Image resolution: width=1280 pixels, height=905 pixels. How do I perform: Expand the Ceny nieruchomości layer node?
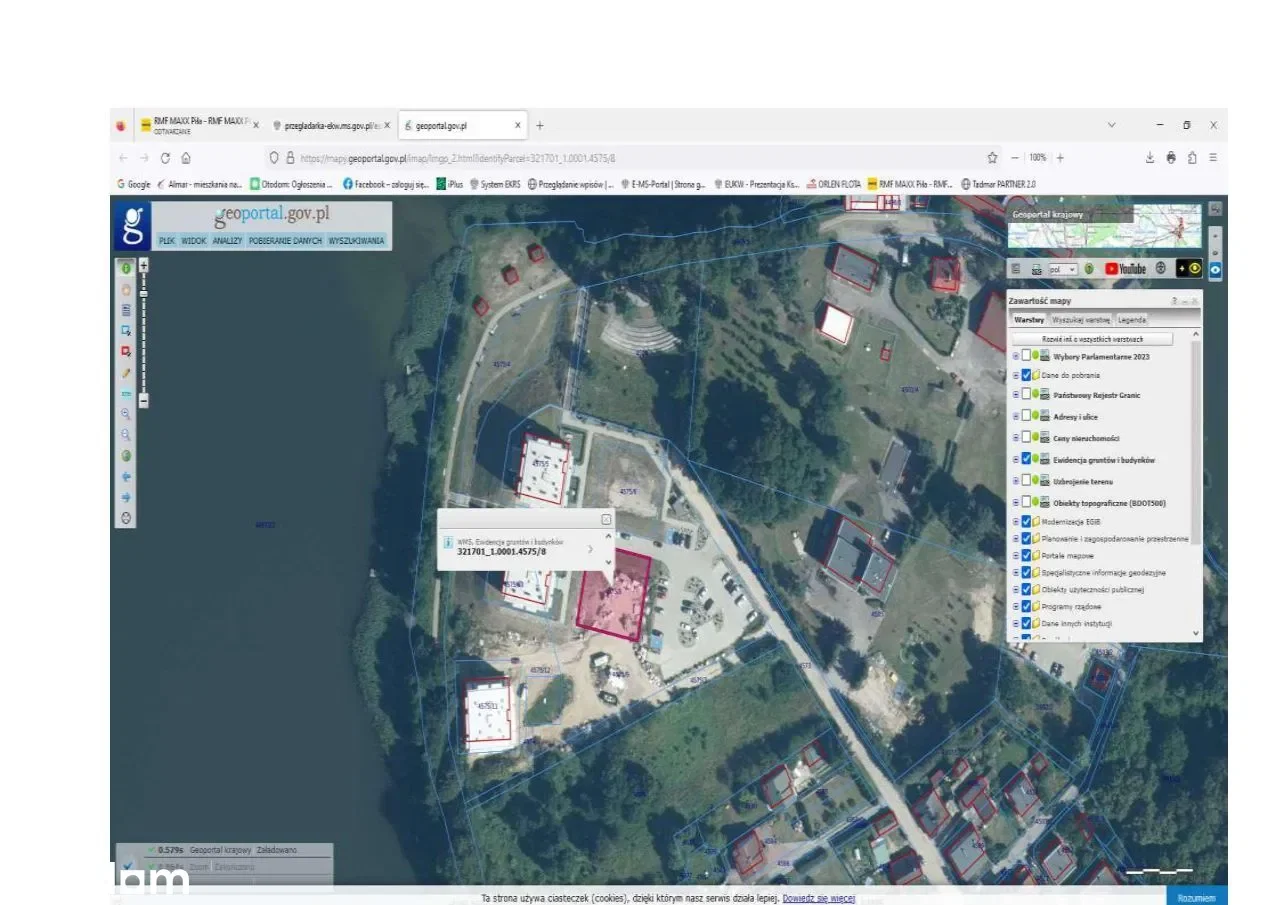[1016, 438]
